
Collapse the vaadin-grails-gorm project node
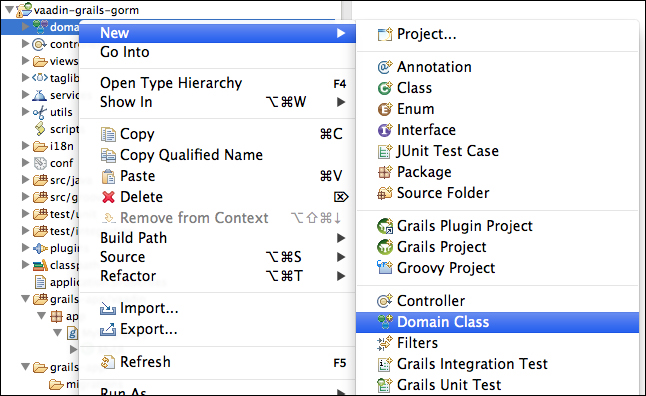click(9, 9)
